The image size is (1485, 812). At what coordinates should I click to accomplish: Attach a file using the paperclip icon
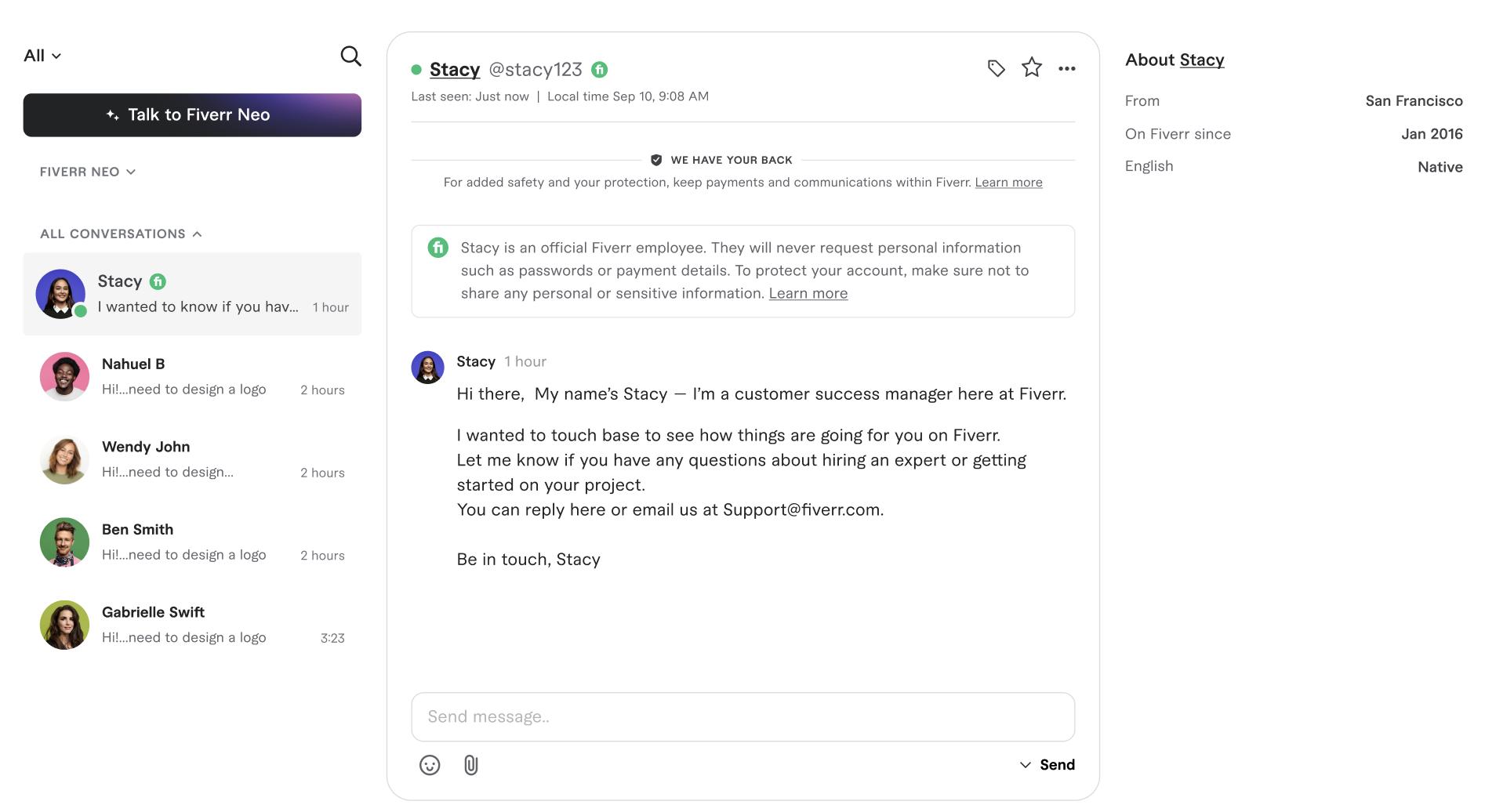click(x=470, y=764)
